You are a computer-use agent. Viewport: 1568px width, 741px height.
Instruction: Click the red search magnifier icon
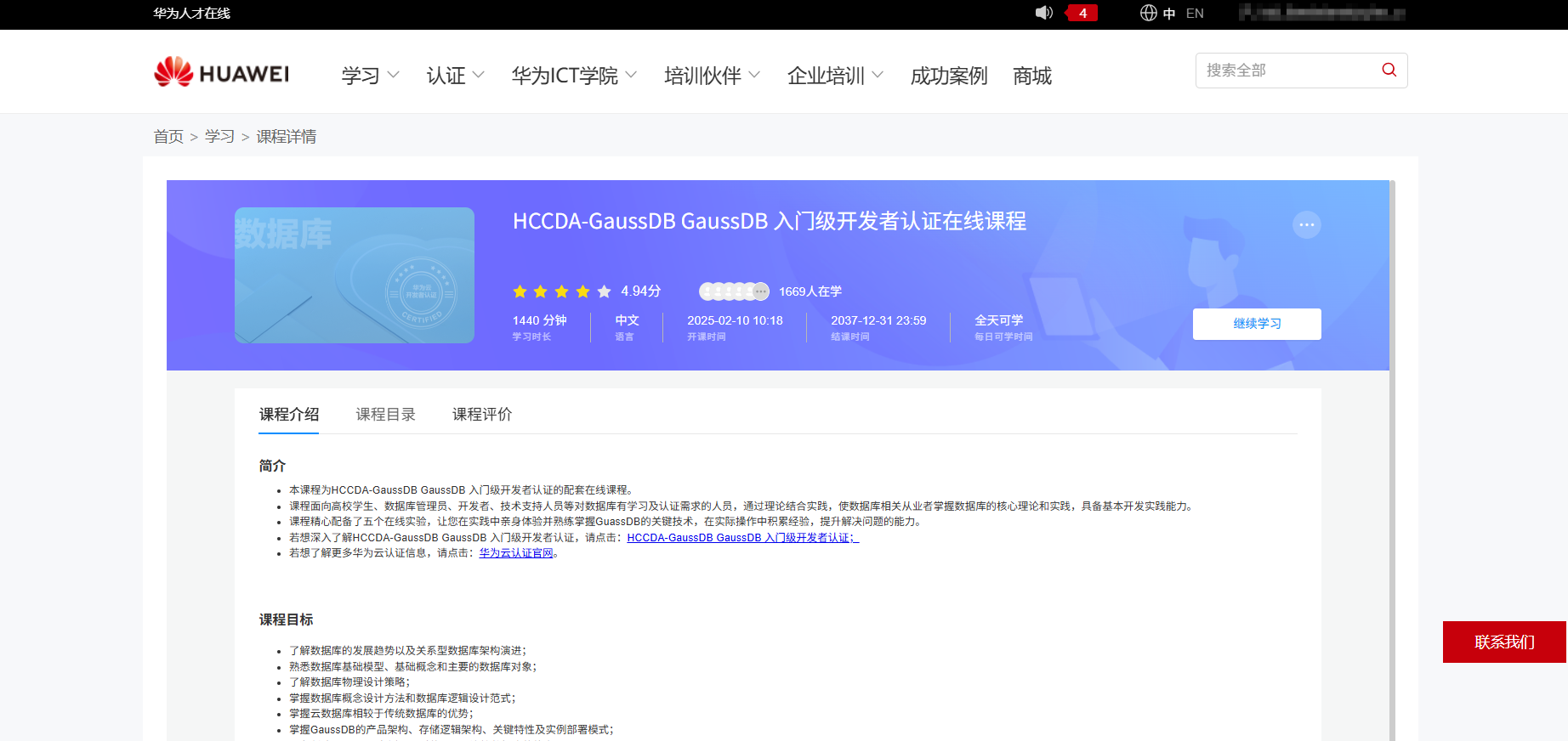coord(1389,70)
